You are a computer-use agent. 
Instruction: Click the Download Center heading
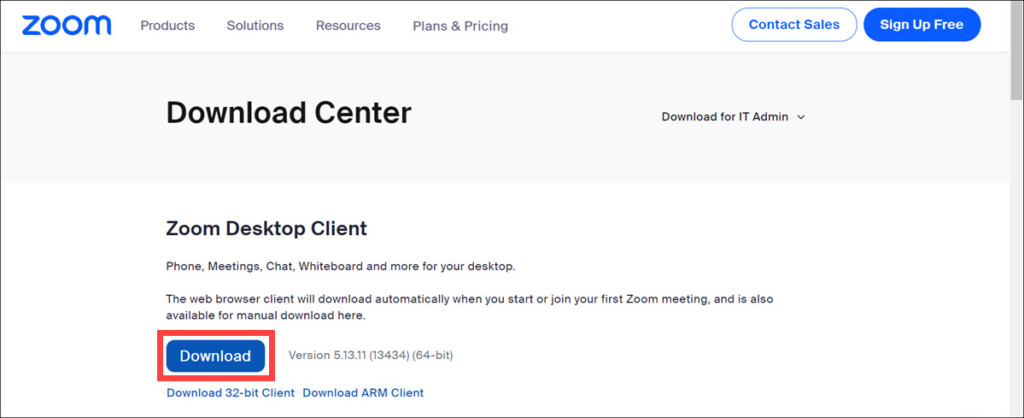(x=288, y=113)
